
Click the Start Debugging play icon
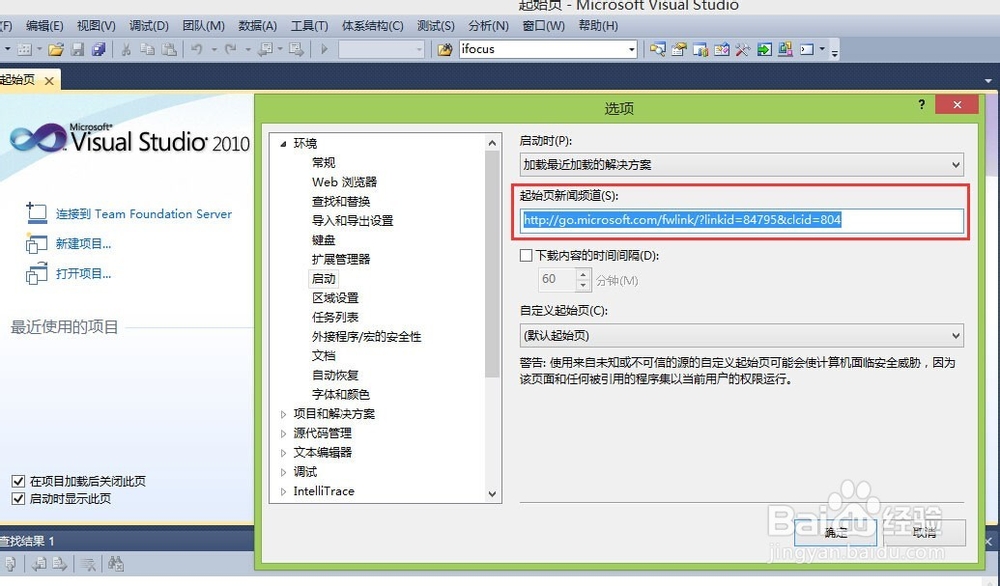[x=324, y=49]
